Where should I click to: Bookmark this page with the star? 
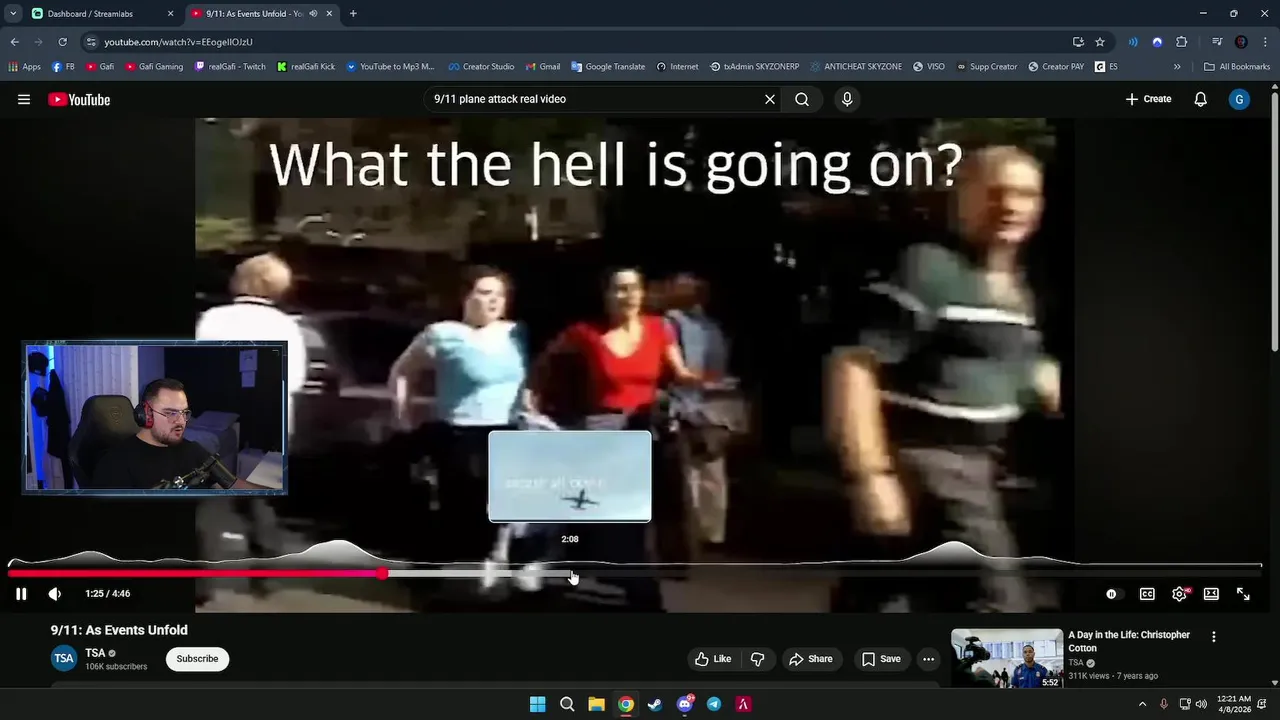click(1100, 42)
